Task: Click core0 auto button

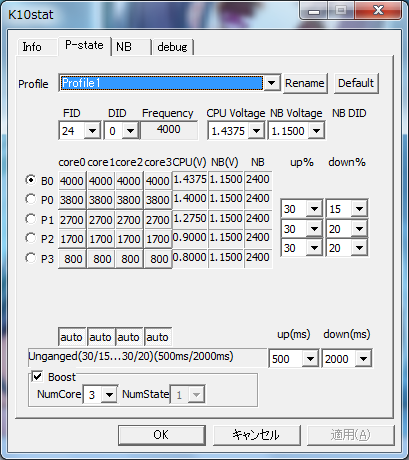Action: 72,337
